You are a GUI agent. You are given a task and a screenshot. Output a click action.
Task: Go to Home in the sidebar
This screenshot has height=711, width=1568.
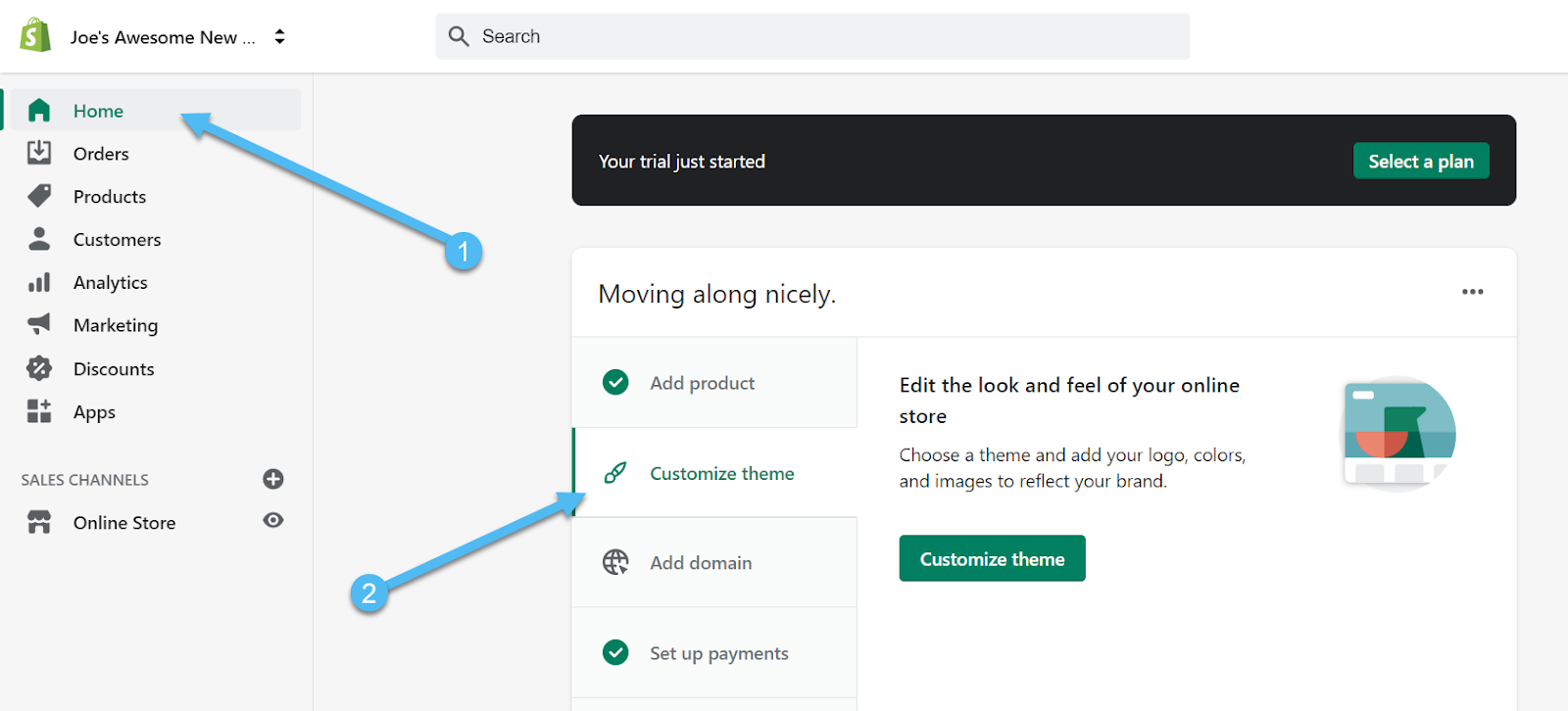[x=98, y=111]
